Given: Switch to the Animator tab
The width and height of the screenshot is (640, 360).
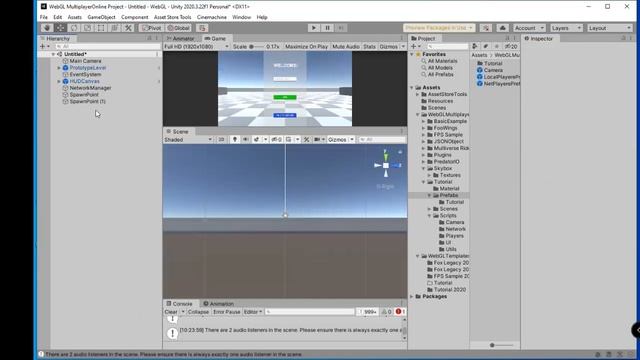Looking at the screenshot, I should click(x=181, y=38).
